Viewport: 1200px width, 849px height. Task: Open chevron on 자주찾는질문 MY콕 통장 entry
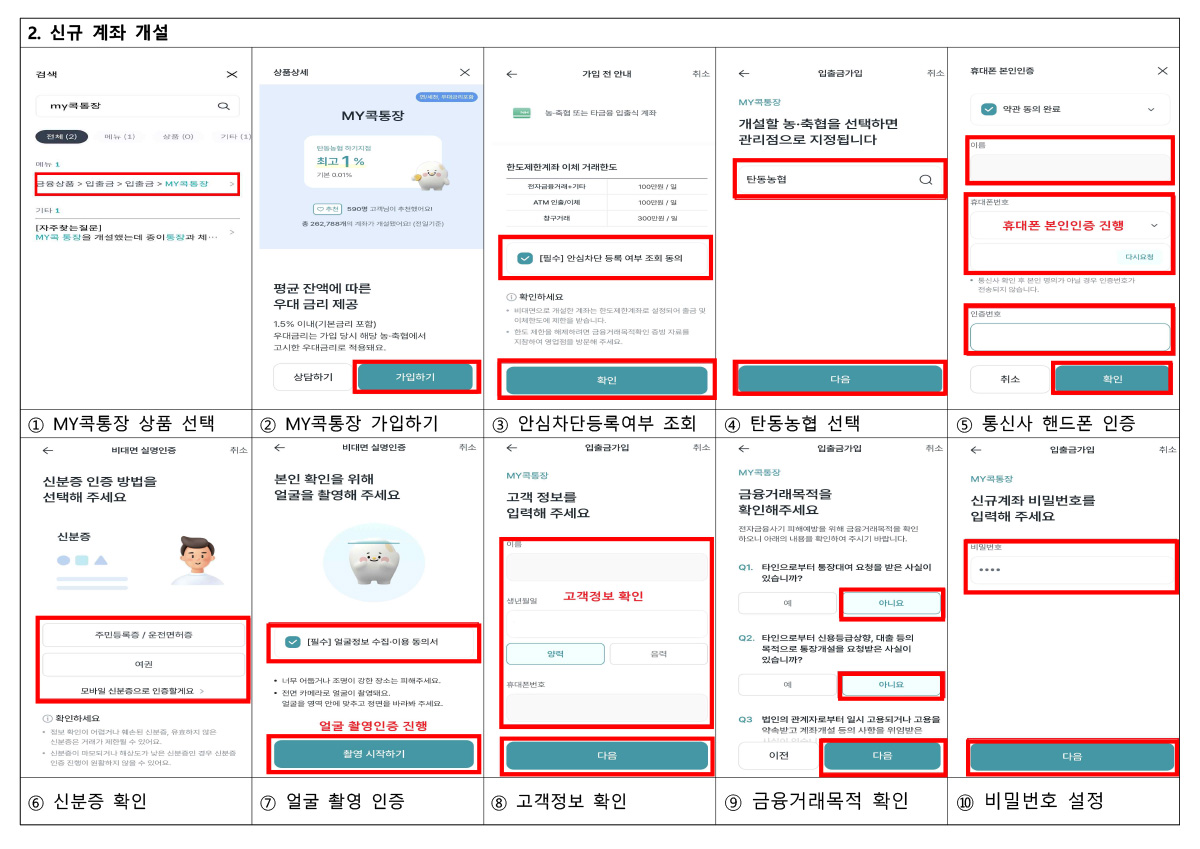coord(232,232)
